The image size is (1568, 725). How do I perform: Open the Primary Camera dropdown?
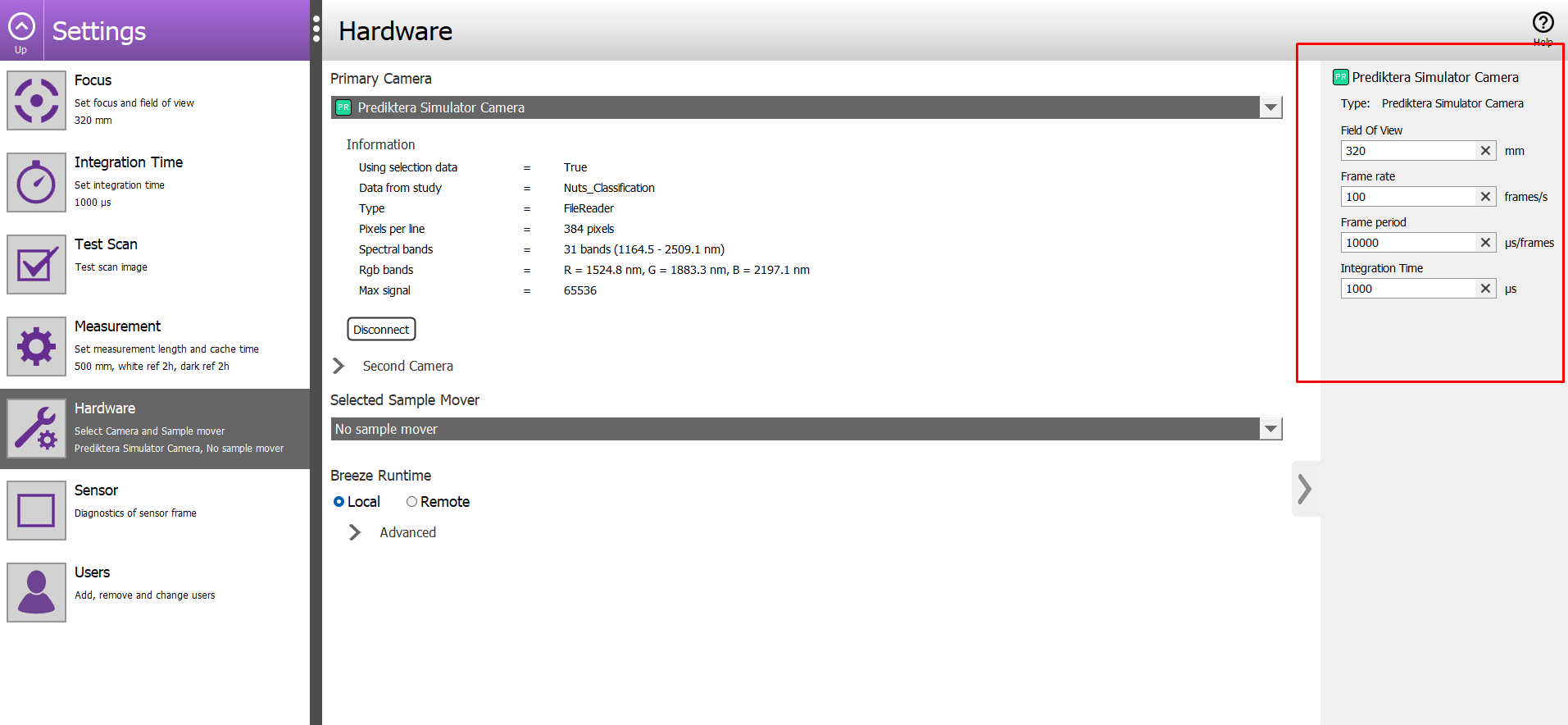(1270, 107)
